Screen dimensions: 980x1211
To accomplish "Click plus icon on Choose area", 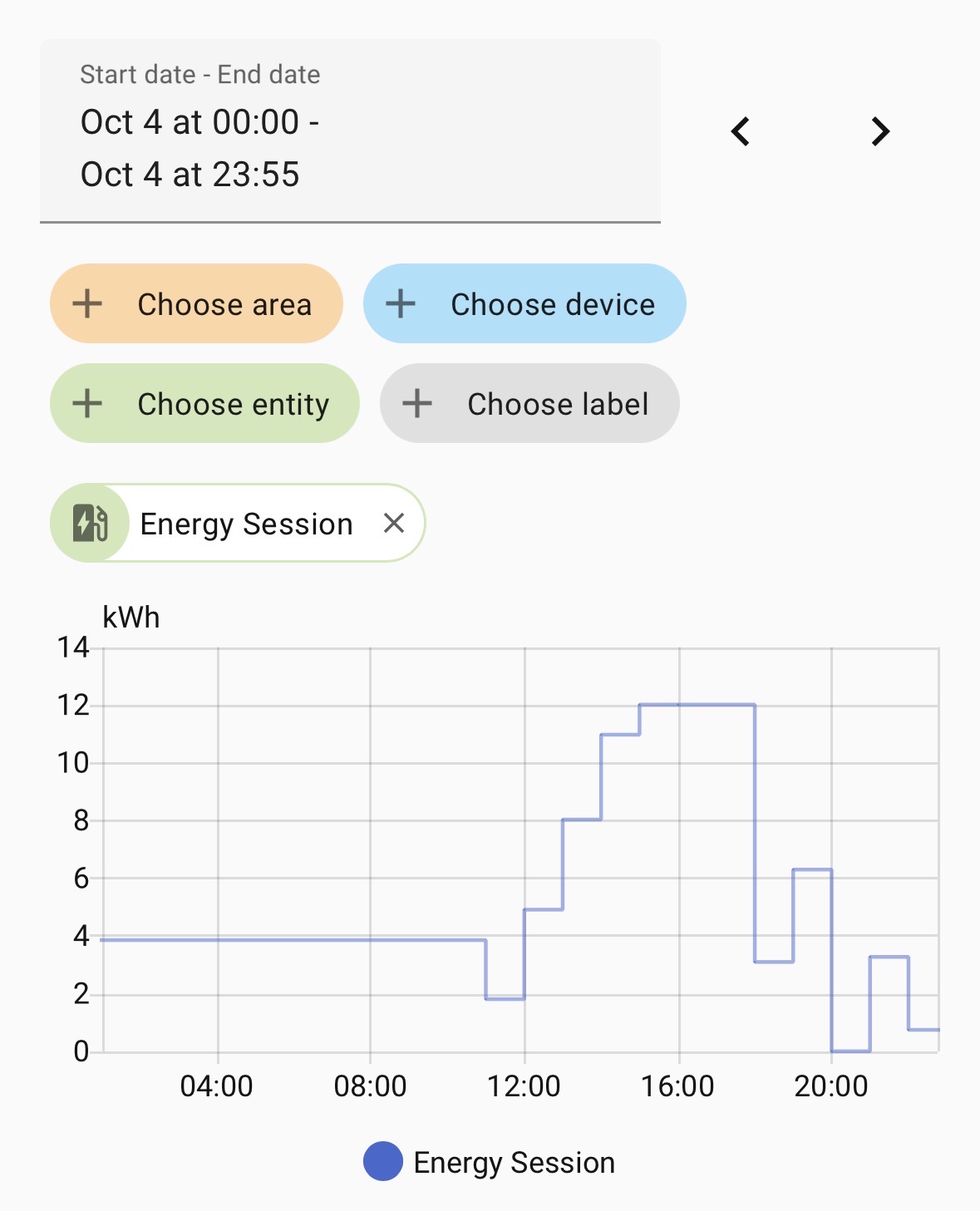I will [x=87, y=304].
